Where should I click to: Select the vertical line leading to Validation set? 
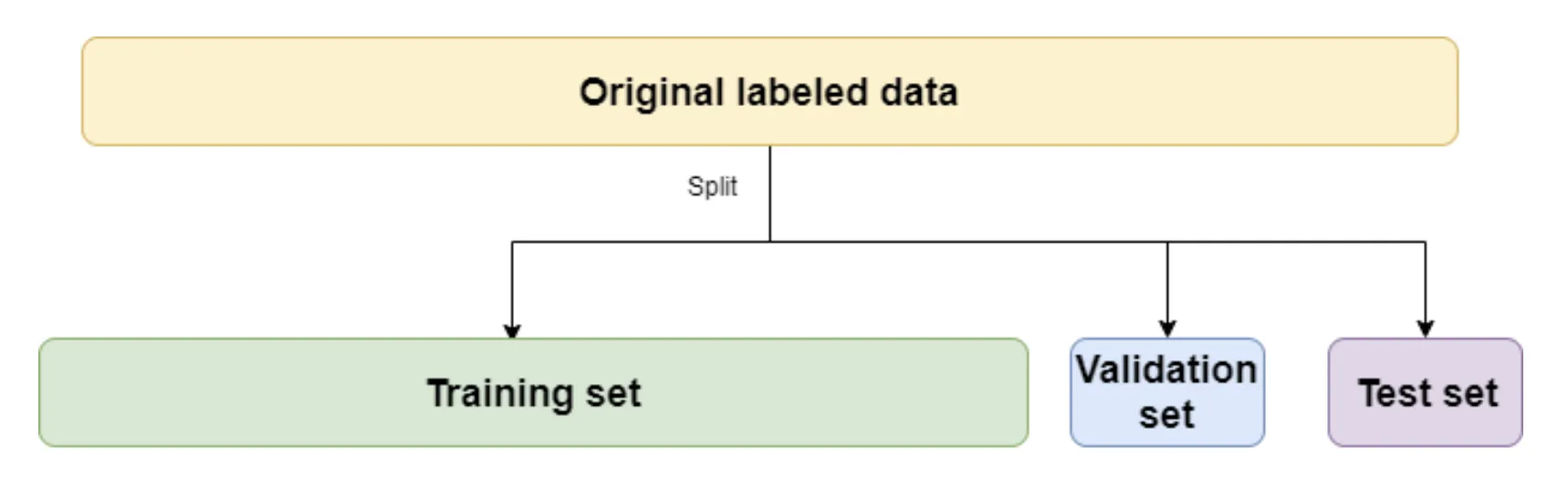1167,281
